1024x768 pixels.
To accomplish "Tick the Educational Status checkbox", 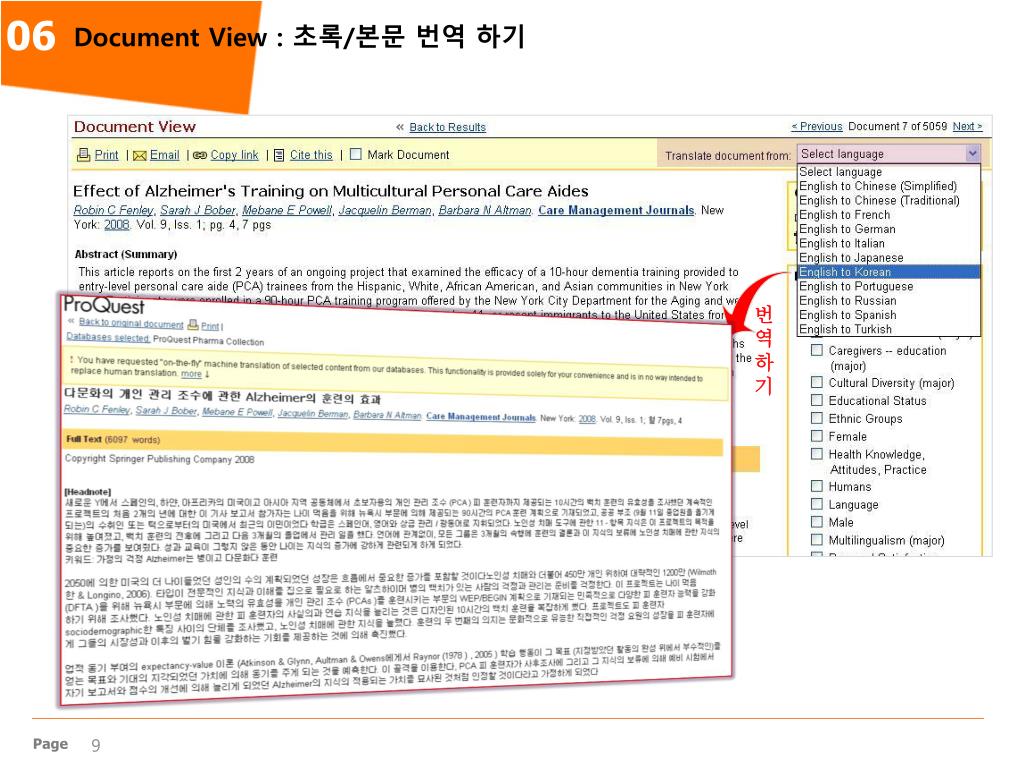I will [x=816, y=400].
